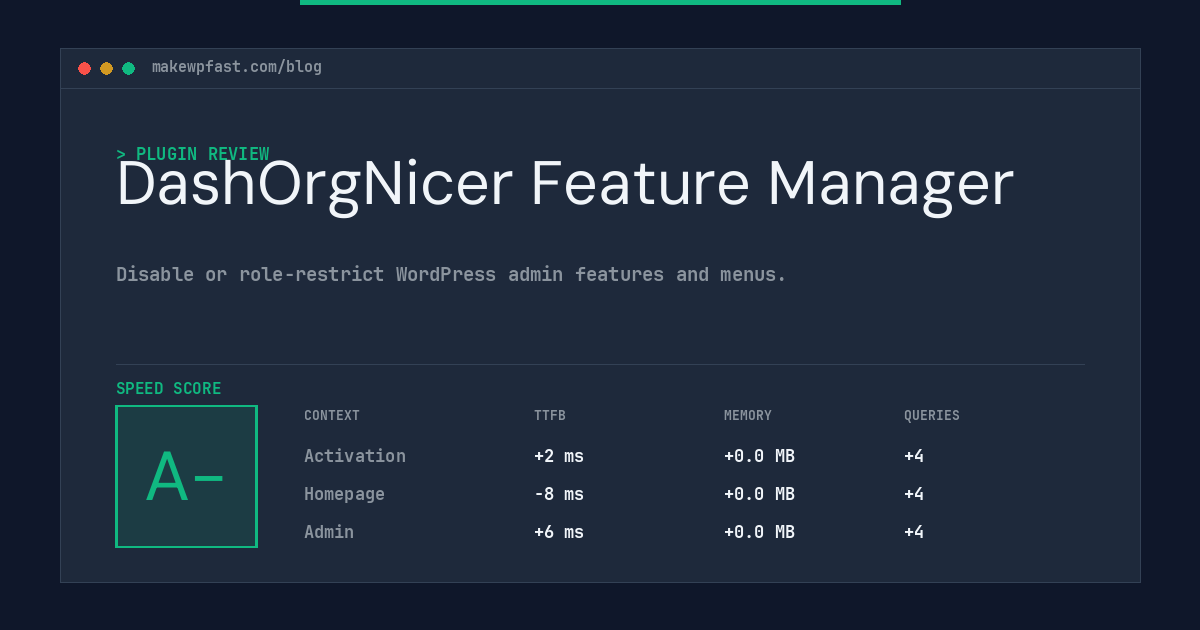Click the CONTEXT column header
This screenshot has width=1200, height=630.
[x=332, y=416]
